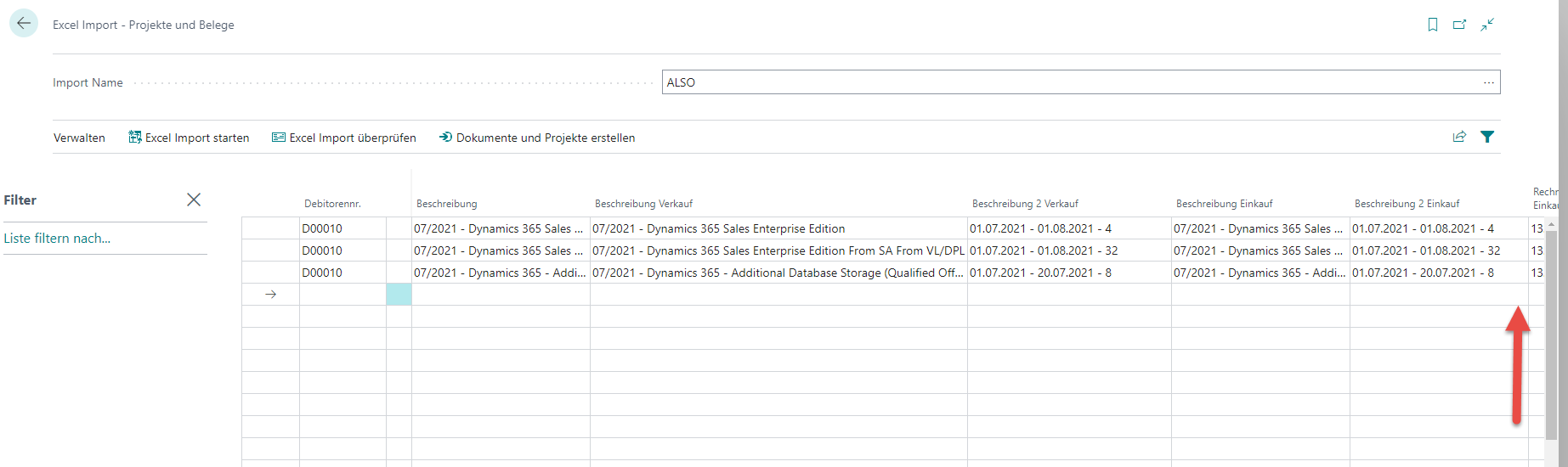Click Beschreibung Einkauf column header
This screenshot has width=1568, height=467.
[x=1225, y=204]
